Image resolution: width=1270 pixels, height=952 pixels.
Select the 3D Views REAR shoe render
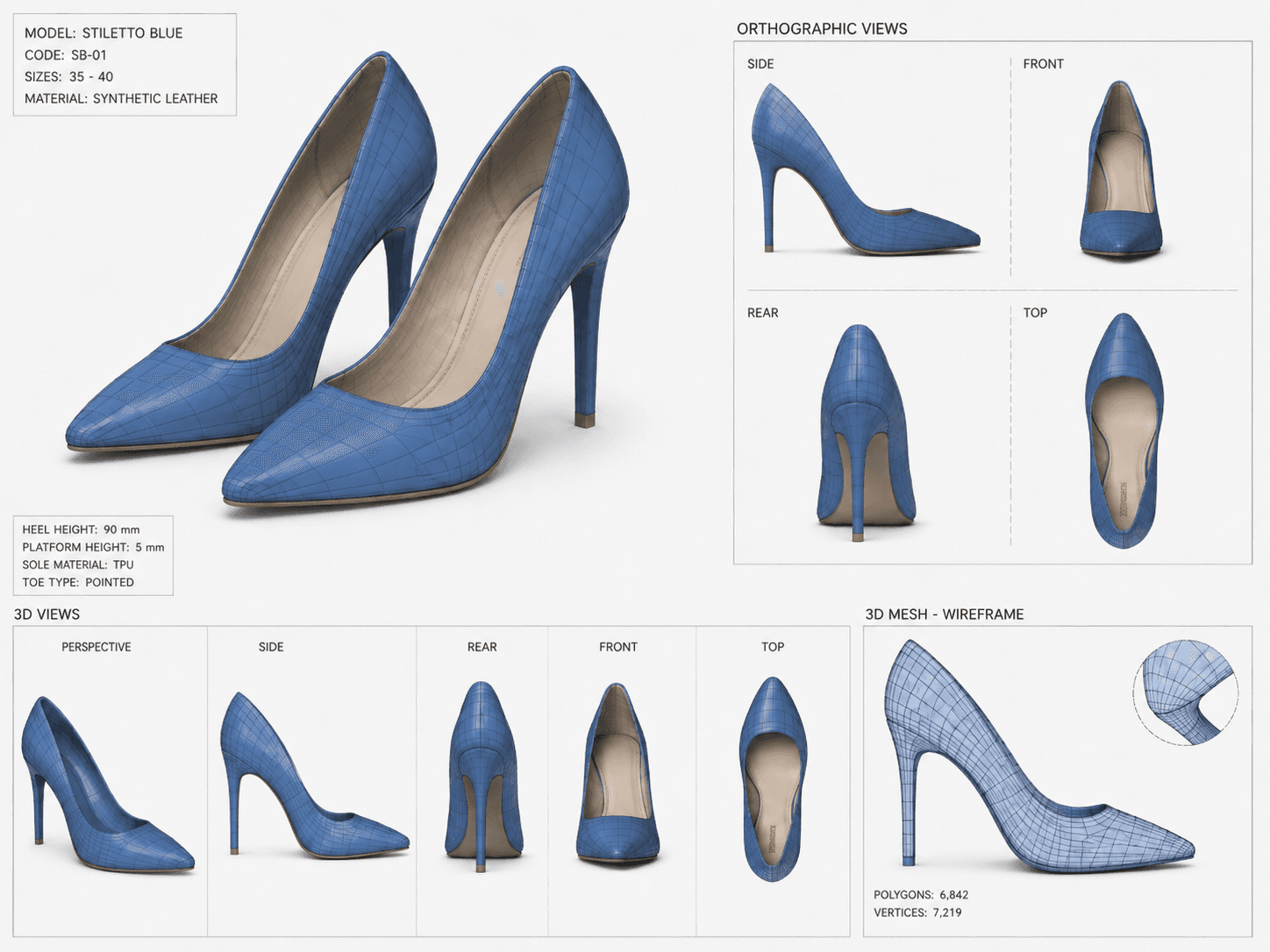483,777
